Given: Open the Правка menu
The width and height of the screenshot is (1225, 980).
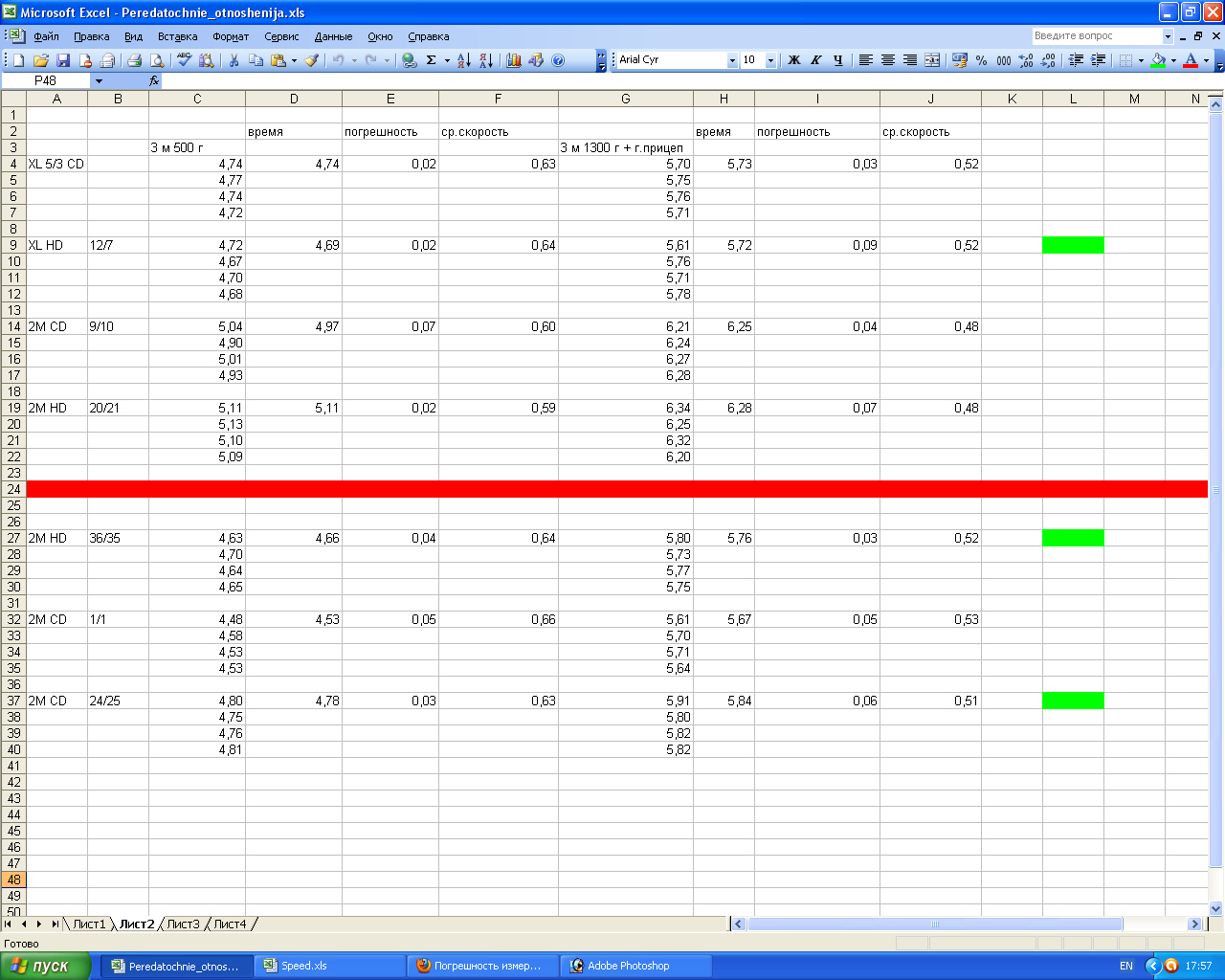Looking at the screenshot, I should [x=92, y=36].
